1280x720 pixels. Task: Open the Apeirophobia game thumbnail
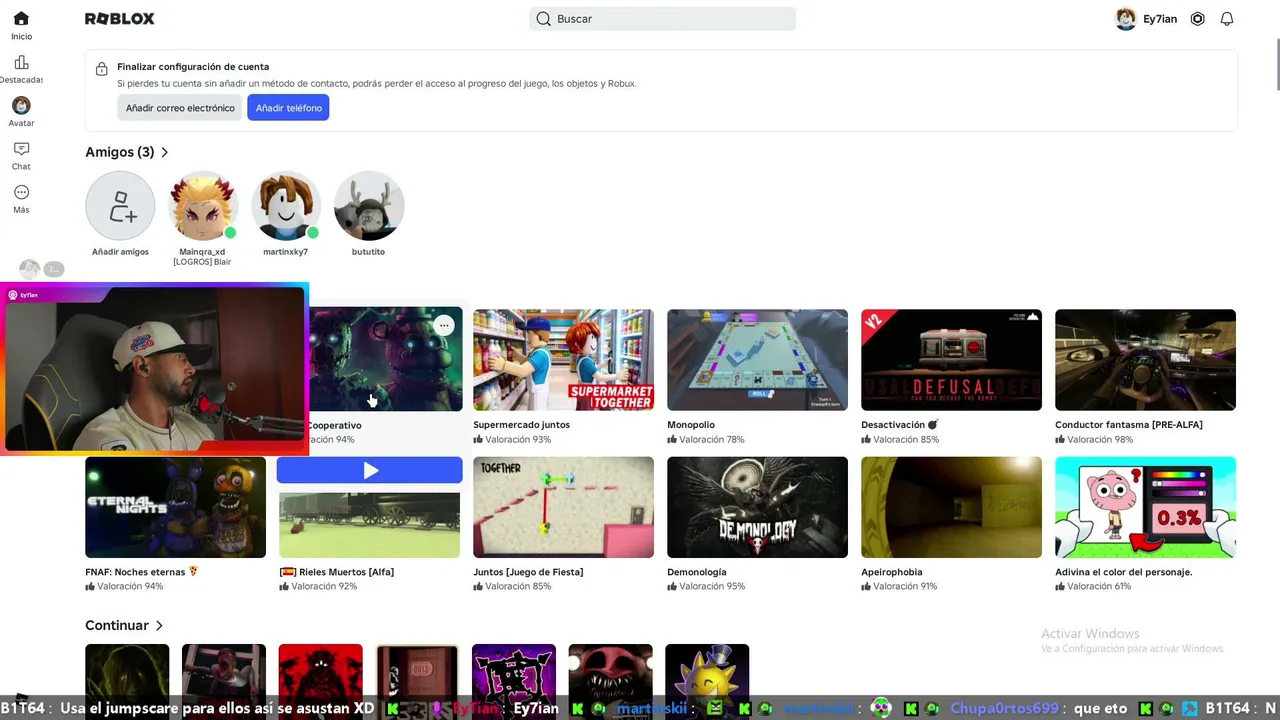(x=952, y=507)
